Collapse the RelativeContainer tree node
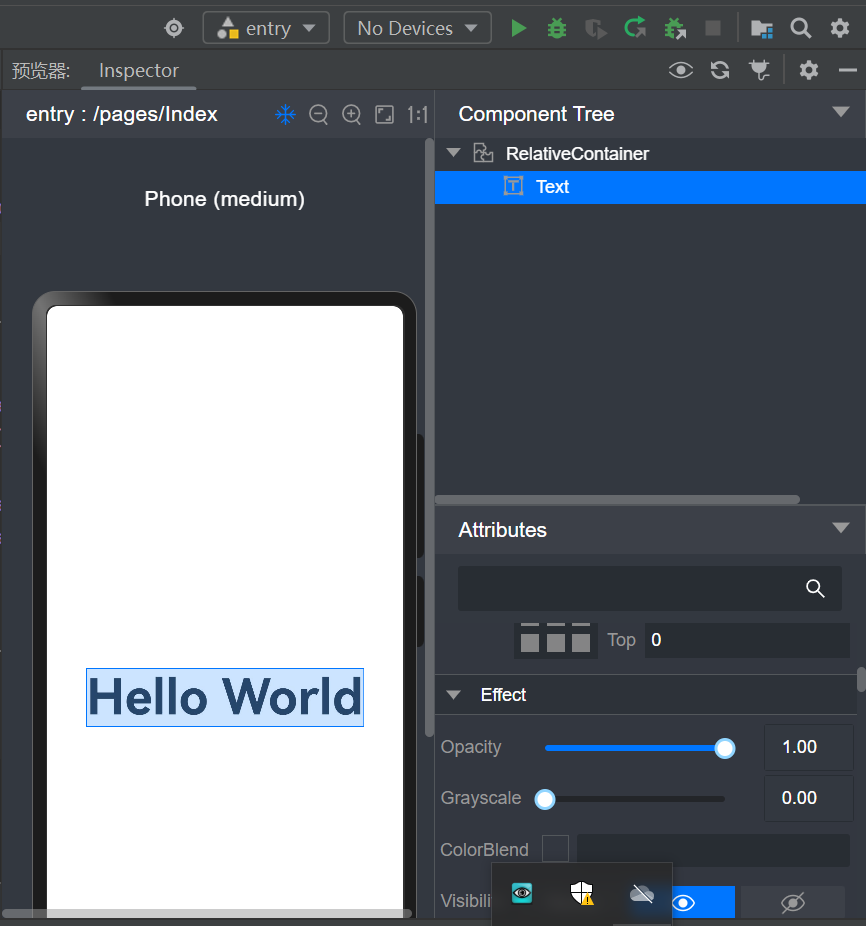 point(453,153)
